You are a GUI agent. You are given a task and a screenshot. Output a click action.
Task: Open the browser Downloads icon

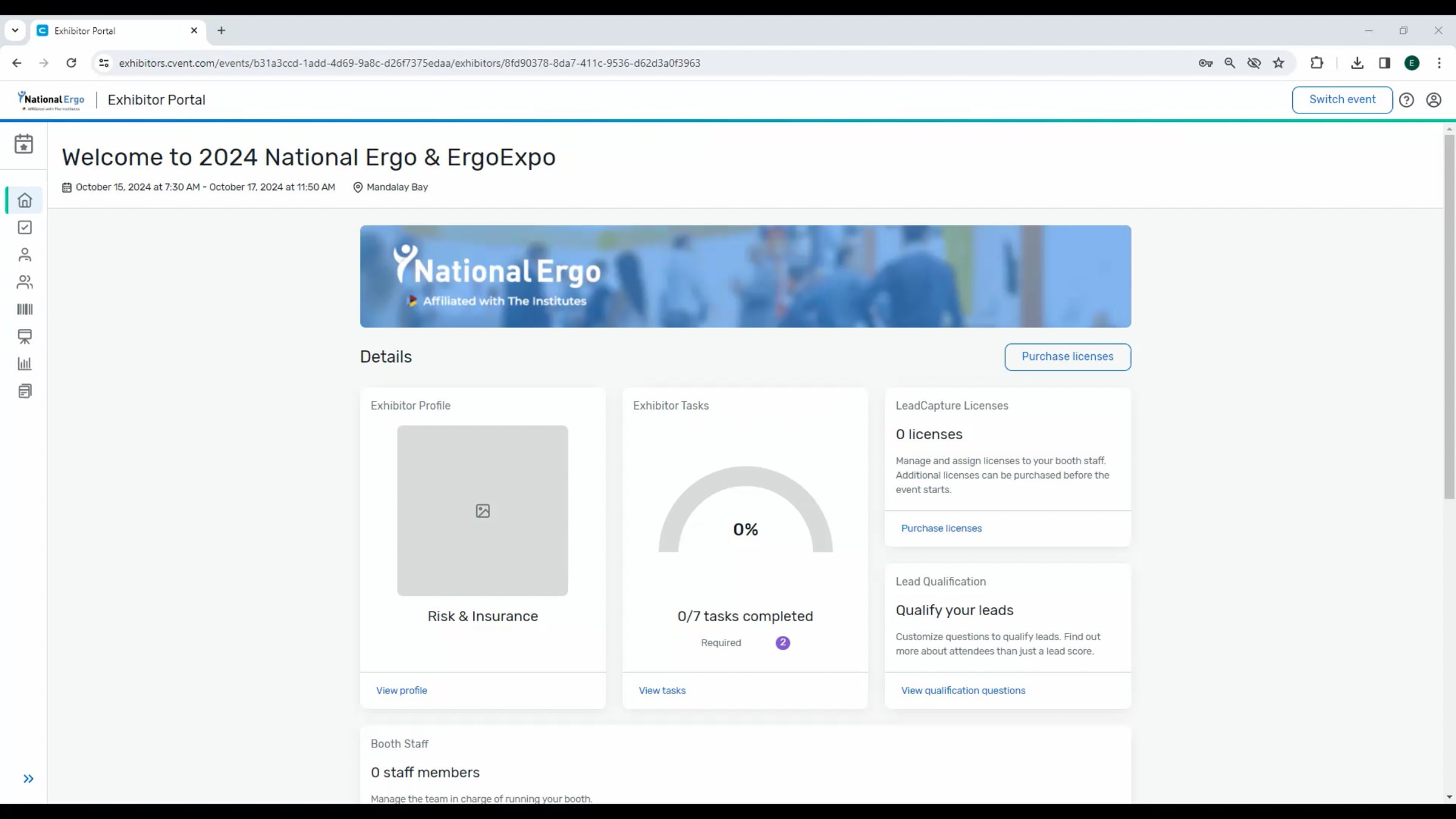1357,63
